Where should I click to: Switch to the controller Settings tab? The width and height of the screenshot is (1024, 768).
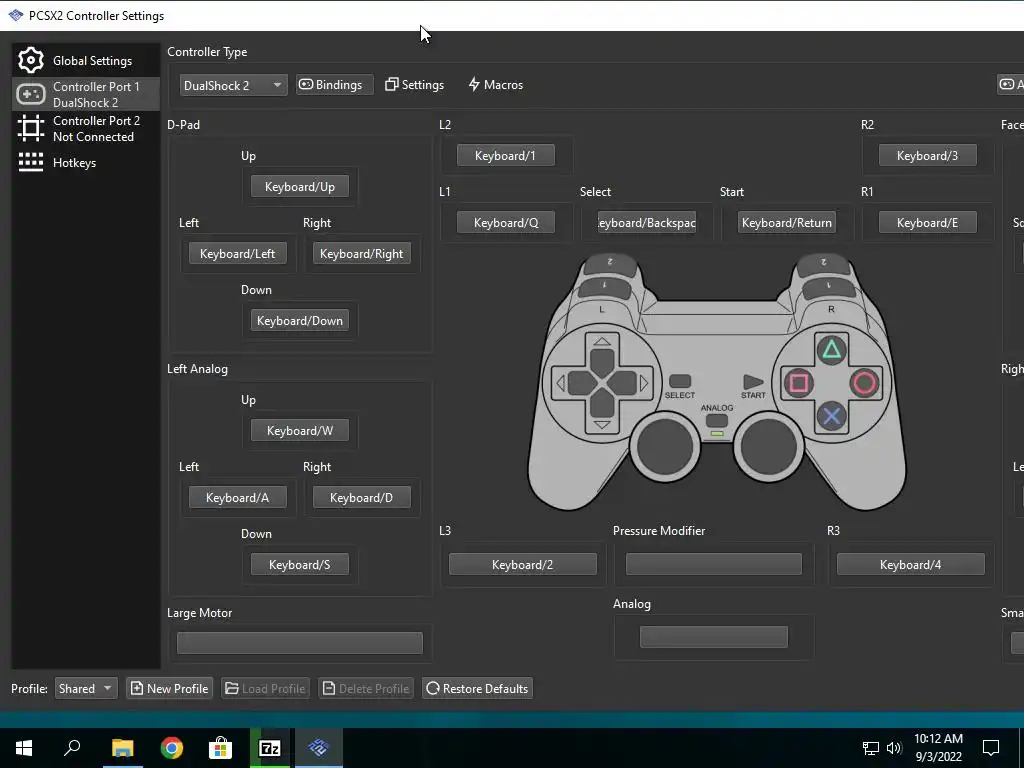click(x=414, y=85)
